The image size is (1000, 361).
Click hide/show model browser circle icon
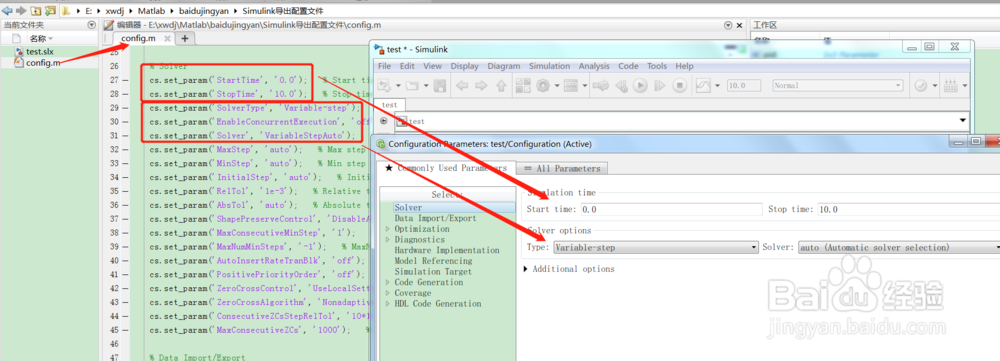point(383,120)
